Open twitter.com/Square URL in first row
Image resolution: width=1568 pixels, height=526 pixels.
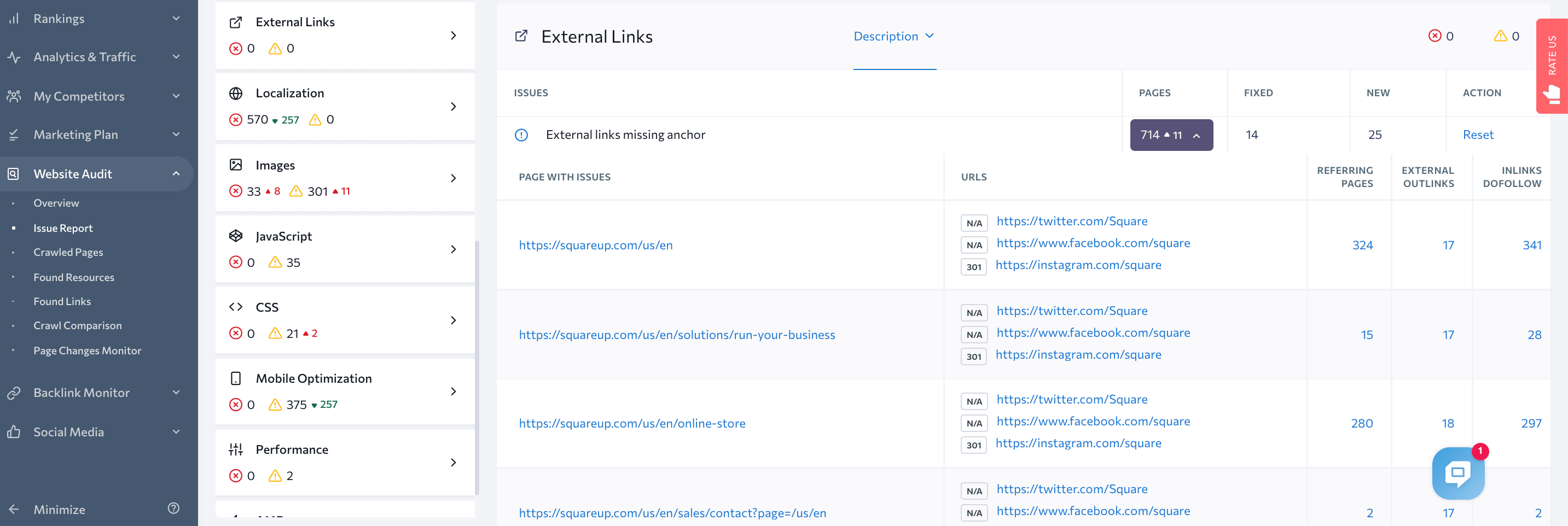tap(1071, 221)
